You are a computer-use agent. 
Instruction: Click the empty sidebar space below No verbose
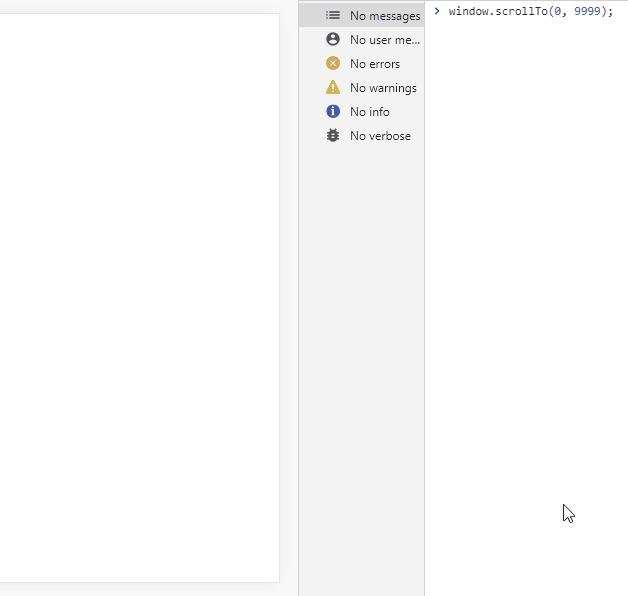(x=361, y=350)
